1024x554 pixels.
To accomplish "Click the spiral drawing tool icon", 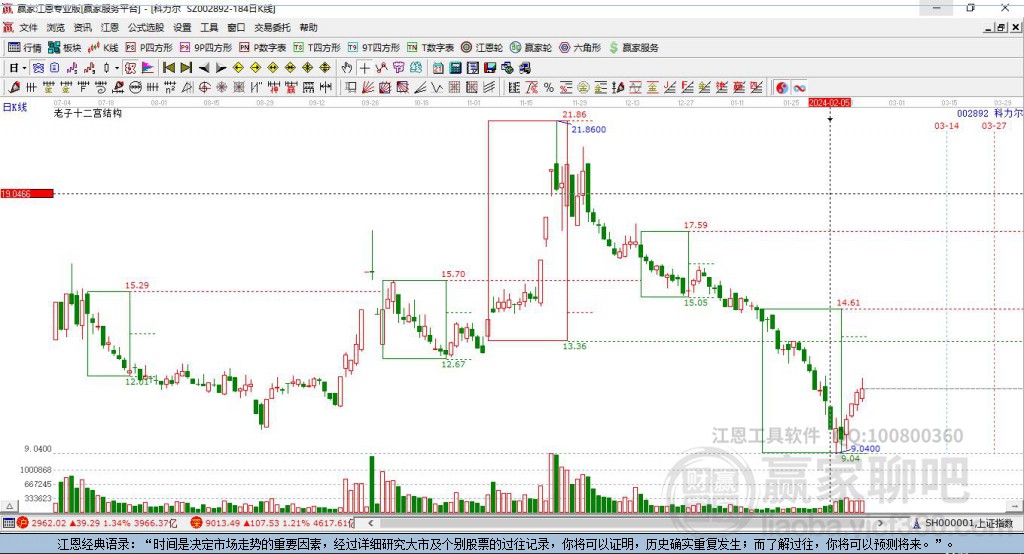I will pyautogui.click(x=101, y=88).
